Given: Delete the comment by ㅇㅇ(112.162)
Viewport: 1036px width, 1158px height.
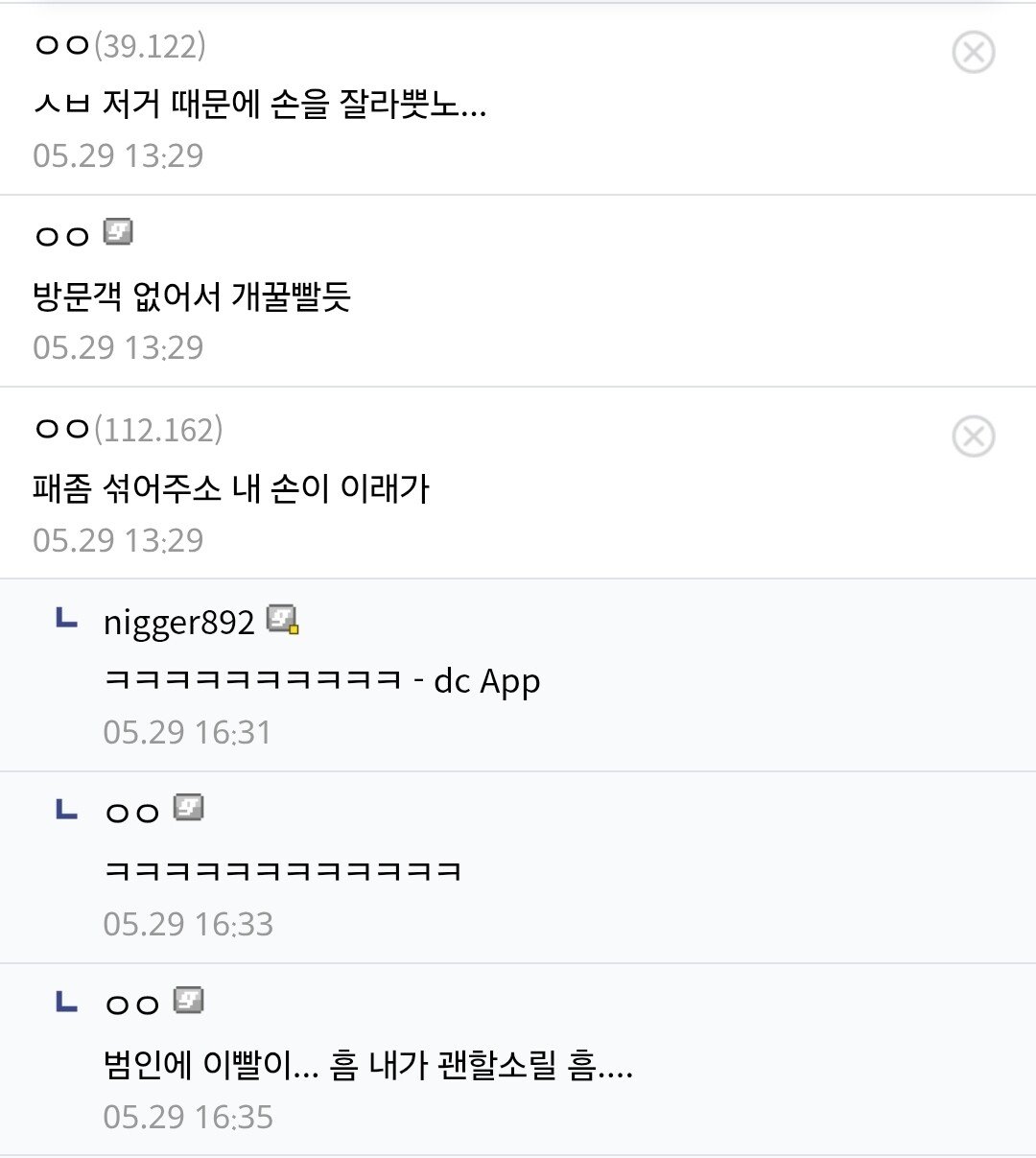Looking at the screenshot, I should pos(973,437).
